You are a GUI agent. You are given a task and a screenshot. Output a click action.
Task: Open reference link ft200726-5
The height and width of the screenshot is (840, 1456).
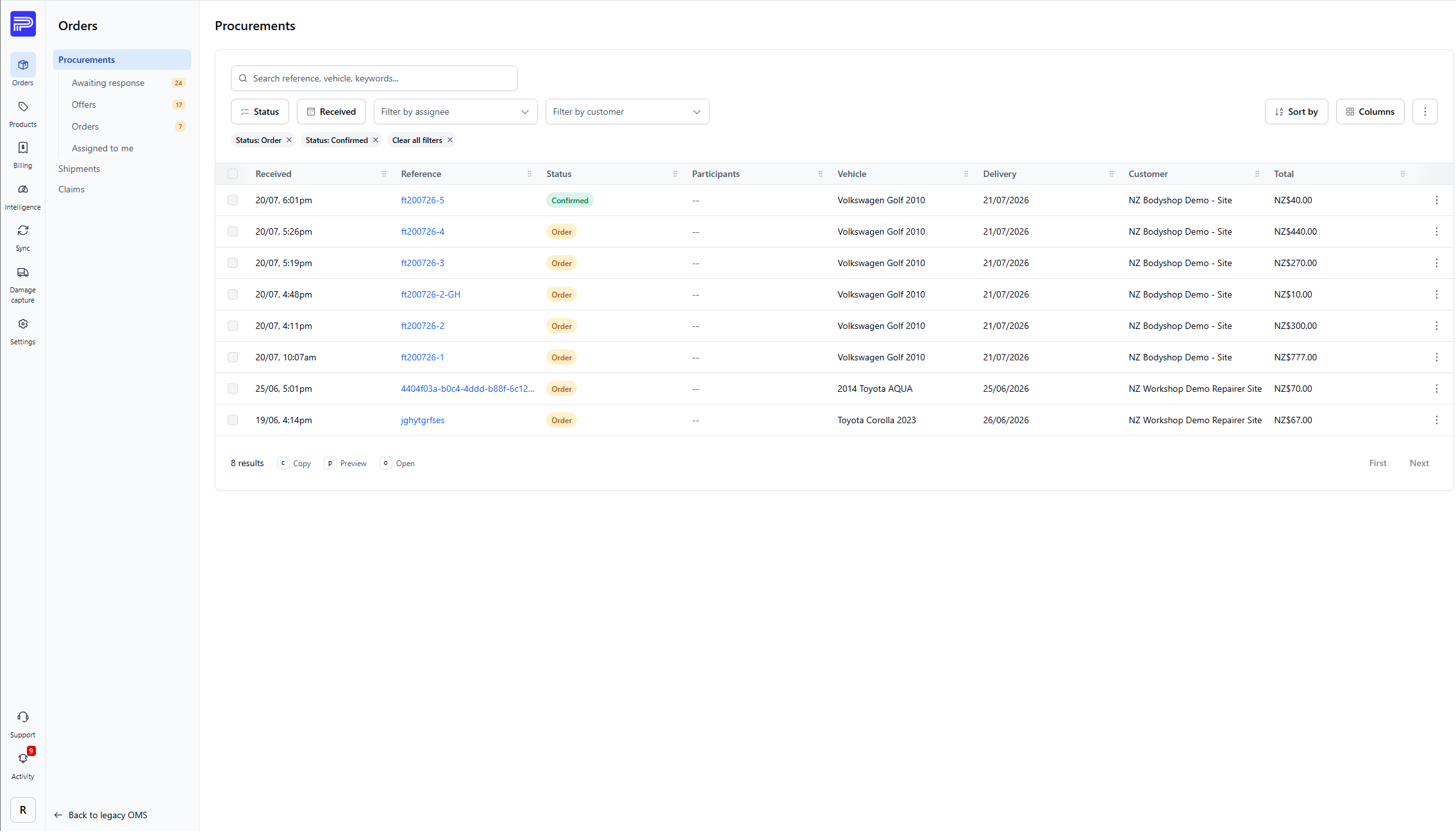click(x=422, y=200)
